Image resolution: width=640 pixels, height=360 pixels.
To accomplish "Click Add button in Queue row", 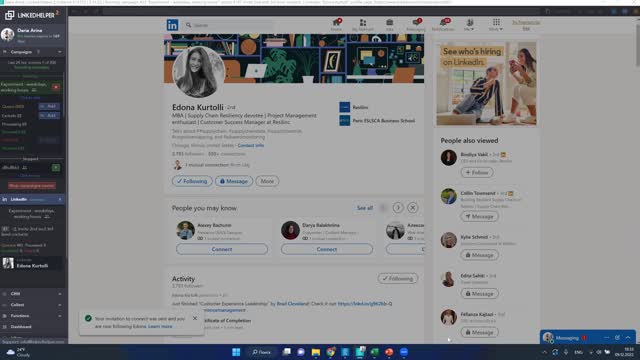I will coord(49,106).
